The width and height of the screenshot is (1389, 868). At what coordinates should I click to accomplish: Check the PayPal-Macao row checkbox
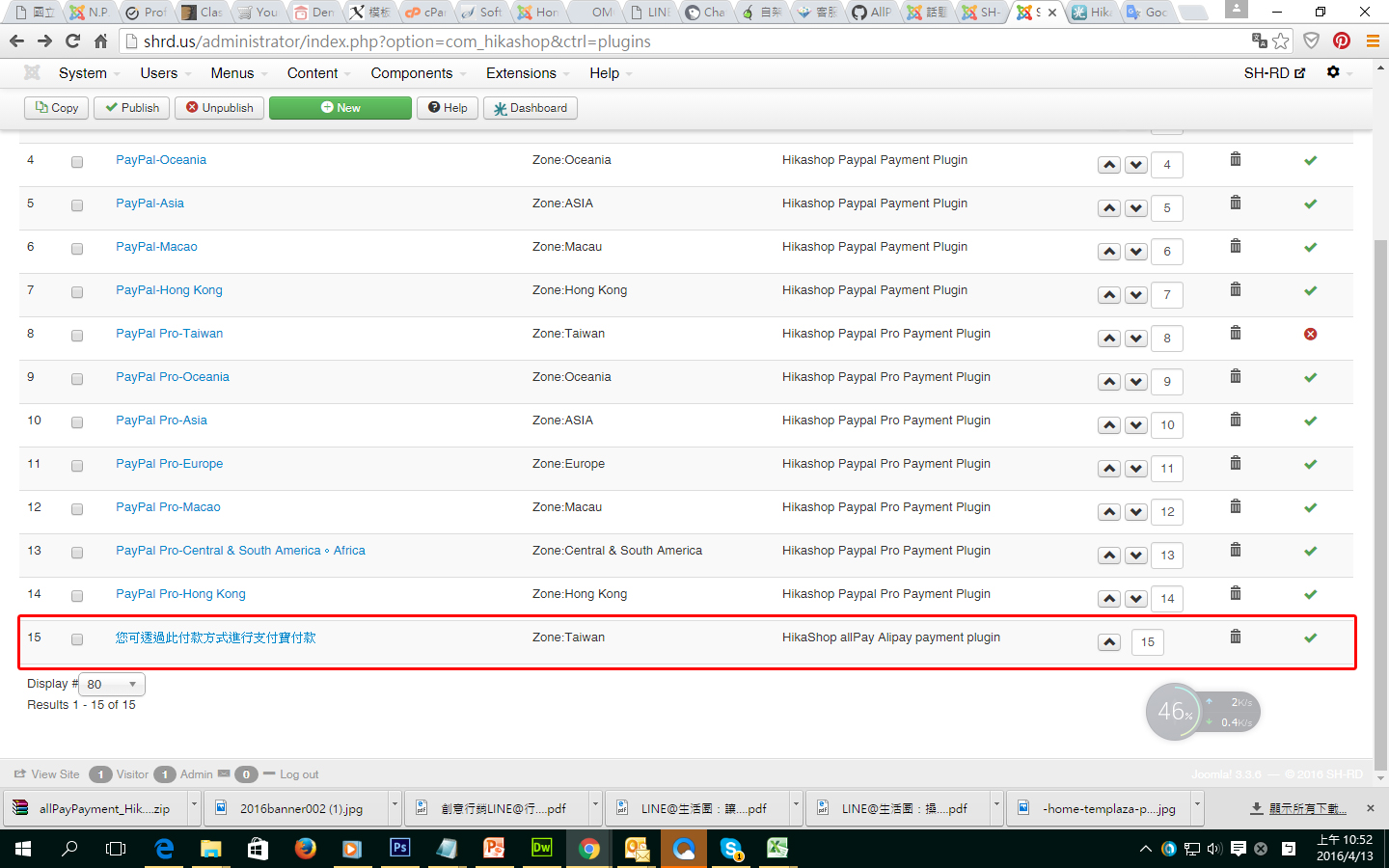click(x=77, y=249)
